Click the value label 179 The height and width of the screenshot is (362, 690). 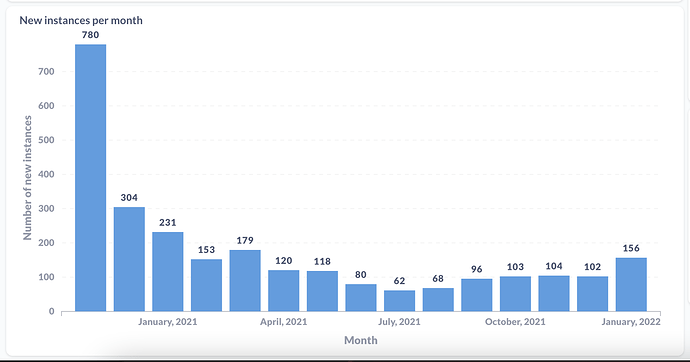[x=245, y=241]
